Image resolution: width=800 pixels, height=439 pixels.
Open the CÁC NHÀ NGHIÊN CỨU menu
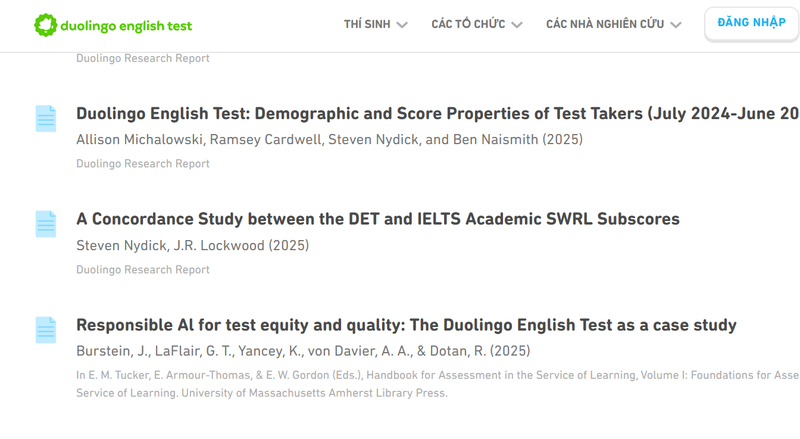tap(605, 24)
